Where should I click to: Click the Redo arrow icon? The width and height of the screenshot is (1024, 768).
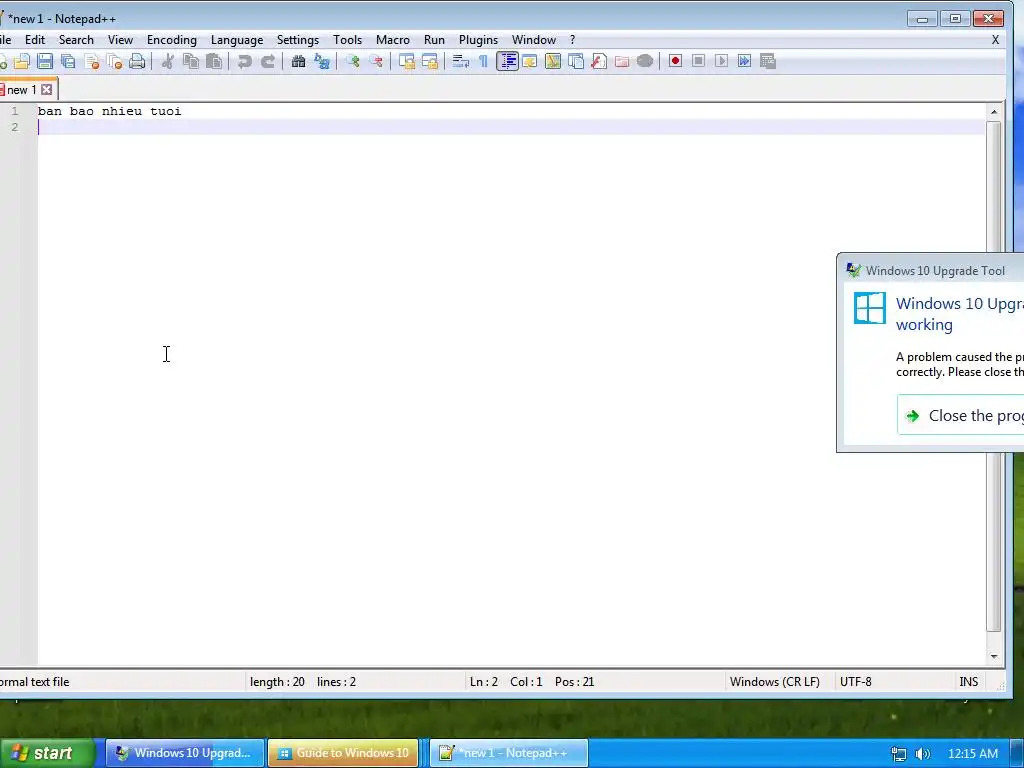tap(268, 61)
